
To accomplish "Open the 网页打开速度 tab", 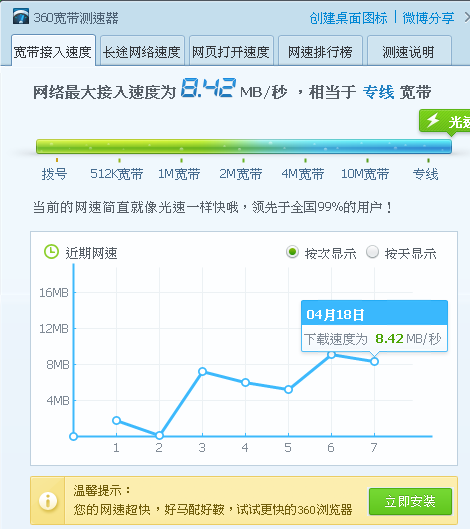I will click(x=231, y=51).
